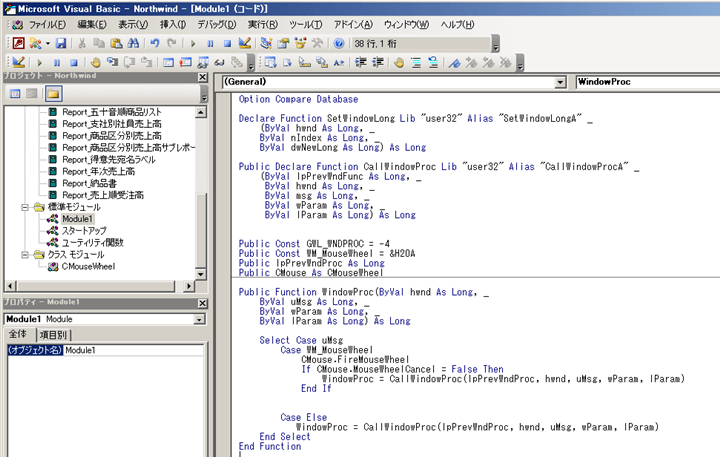Click the Help question mark icon
Screen dimensions: 720x457
(x=339, y=44)
